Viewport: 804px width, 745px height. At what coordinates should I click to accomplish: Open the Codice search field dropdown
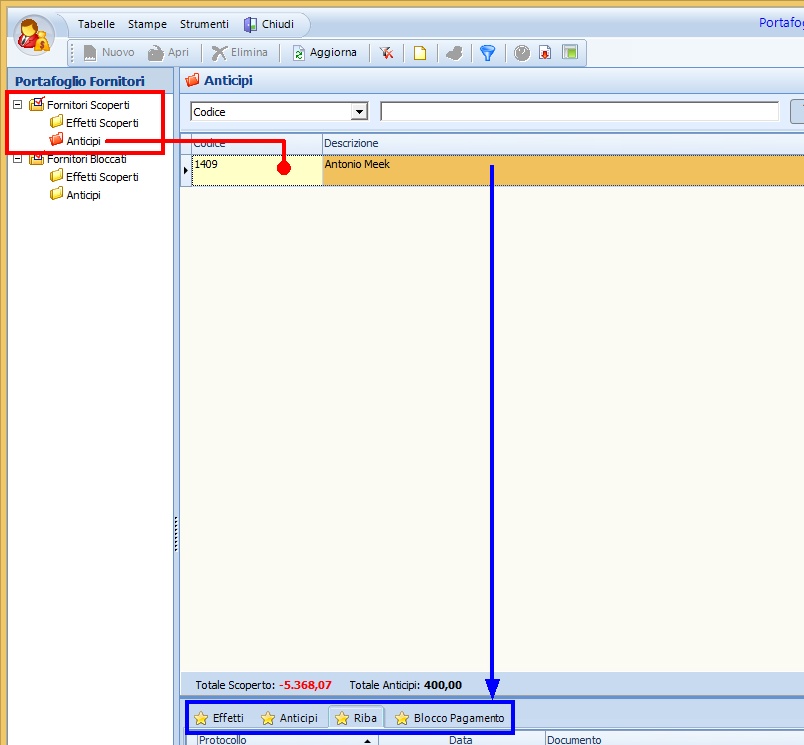click(x=360, y=112)
